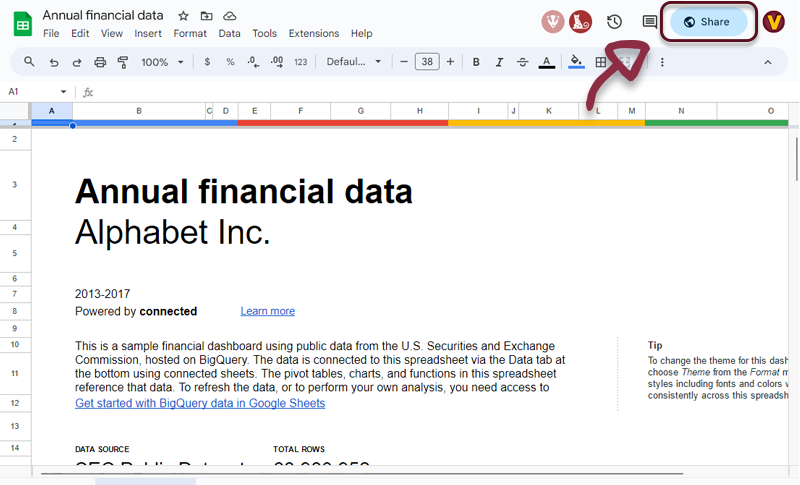This screenshot has width=800, height=485.
Task: Open the fill color picker
Action: coord(576,62)
